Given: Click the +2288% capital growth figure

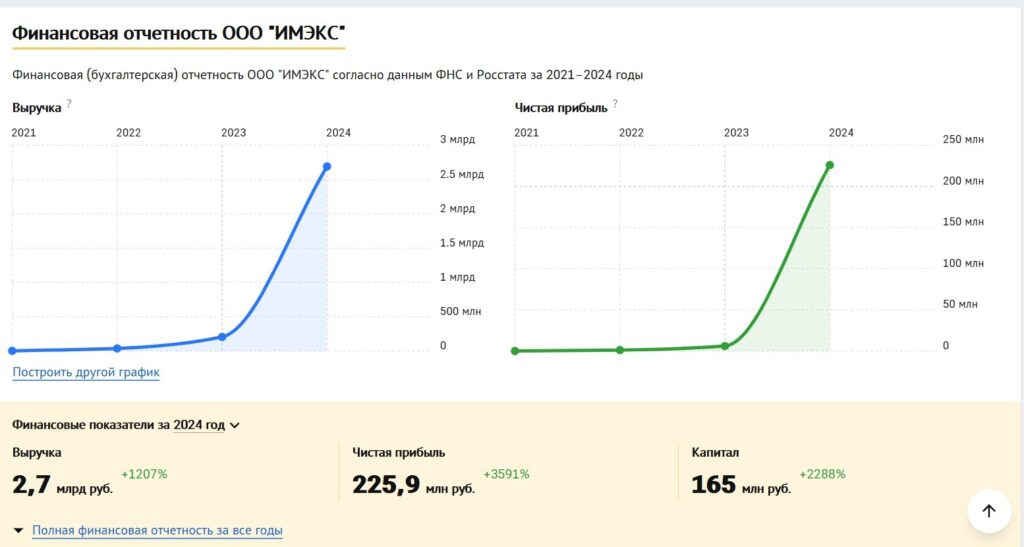Looking at the screenshot, I should pyautogui.click(x=822, y=474).
